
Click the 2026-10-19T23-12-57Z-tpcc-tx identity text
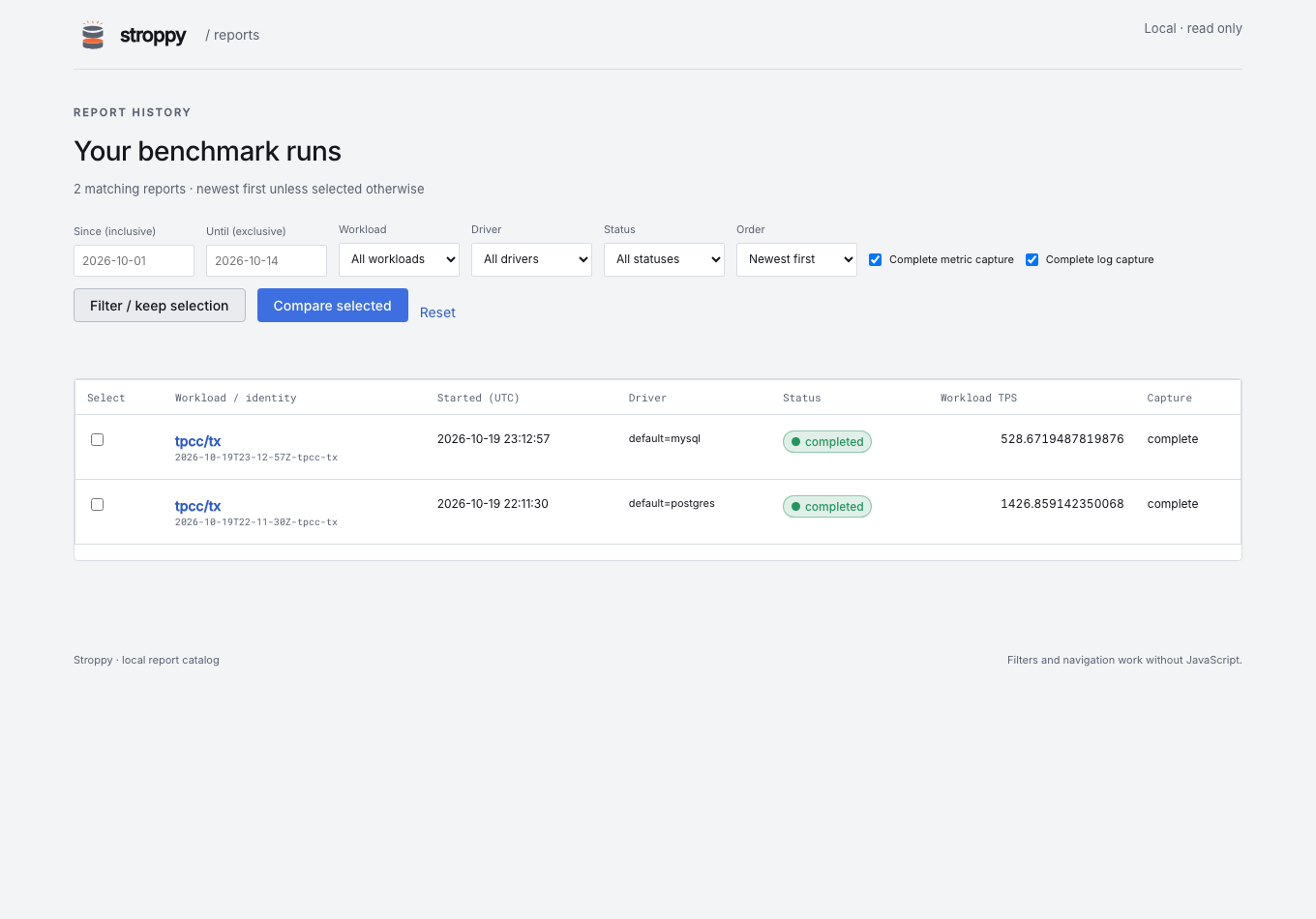click(256, 458)
